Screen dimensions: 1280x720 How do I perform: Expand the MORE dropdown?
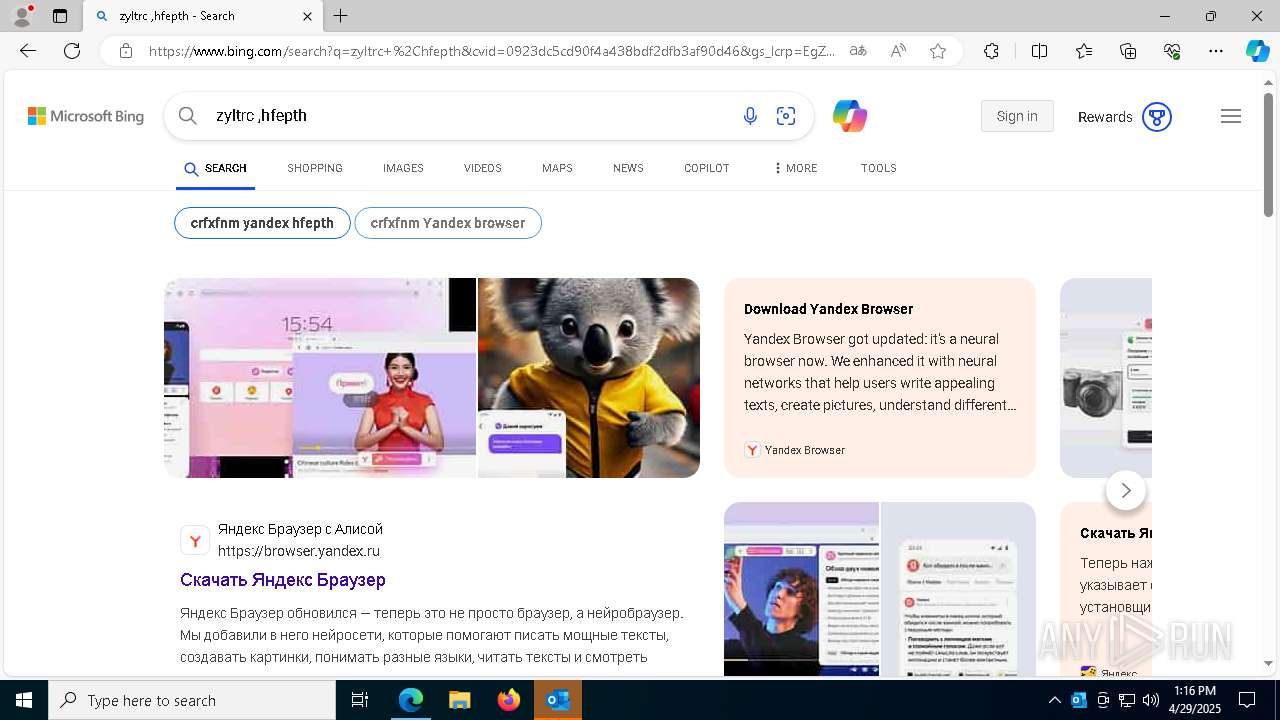tap(796, 168)
